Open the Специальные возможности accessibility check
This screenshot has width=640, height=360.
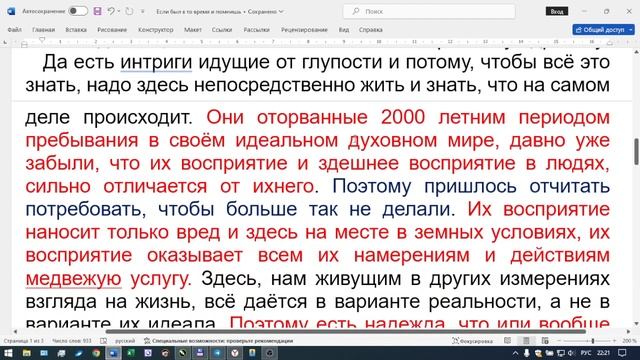coord(218,341)
